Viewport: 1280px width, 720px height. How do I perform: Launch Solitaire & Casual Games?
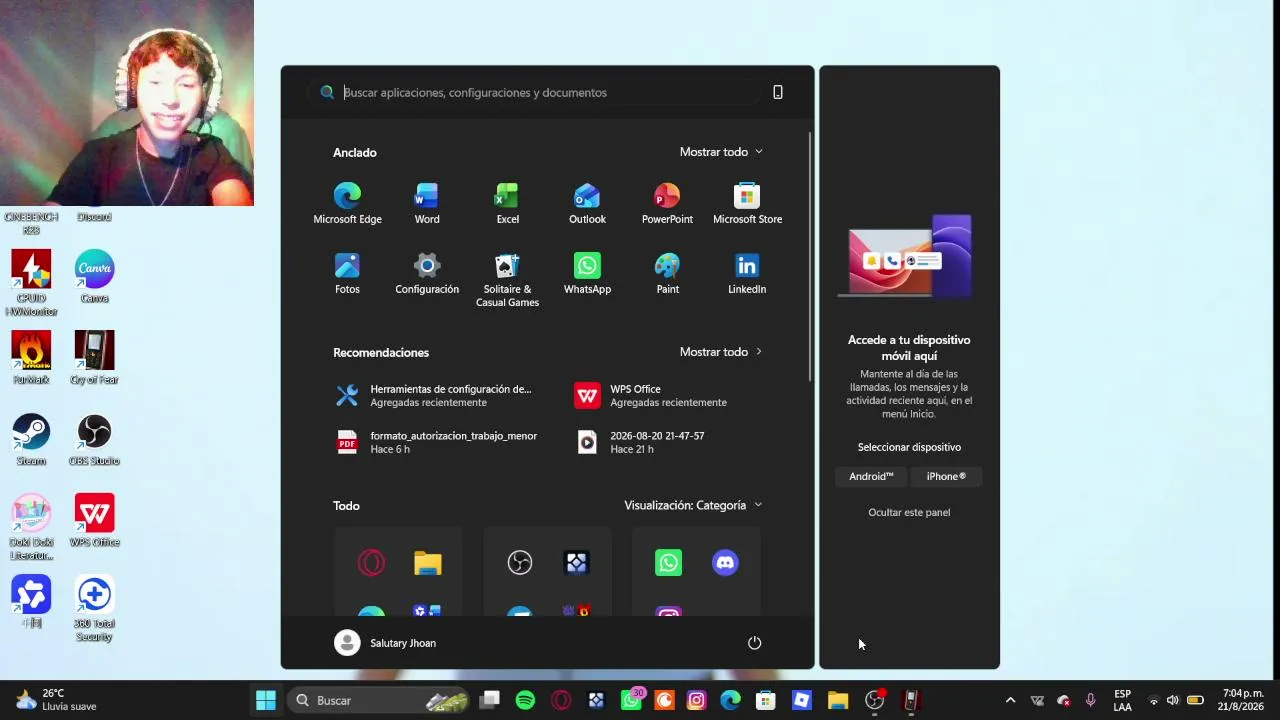pos(507,280)
